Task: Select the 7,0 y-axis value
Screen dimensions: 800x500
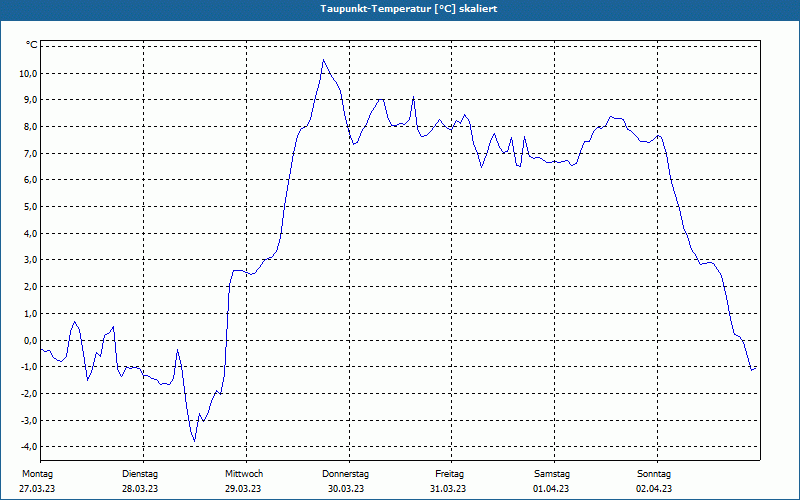Action: coord(30,154)
